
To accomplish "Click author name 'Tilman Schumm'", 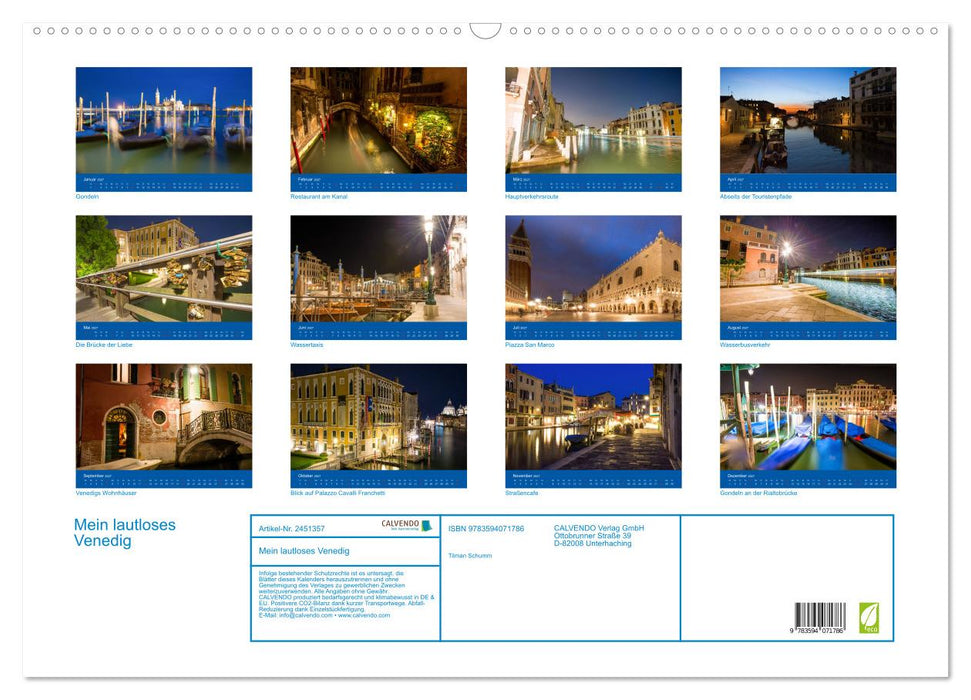I will coord(470,556).
